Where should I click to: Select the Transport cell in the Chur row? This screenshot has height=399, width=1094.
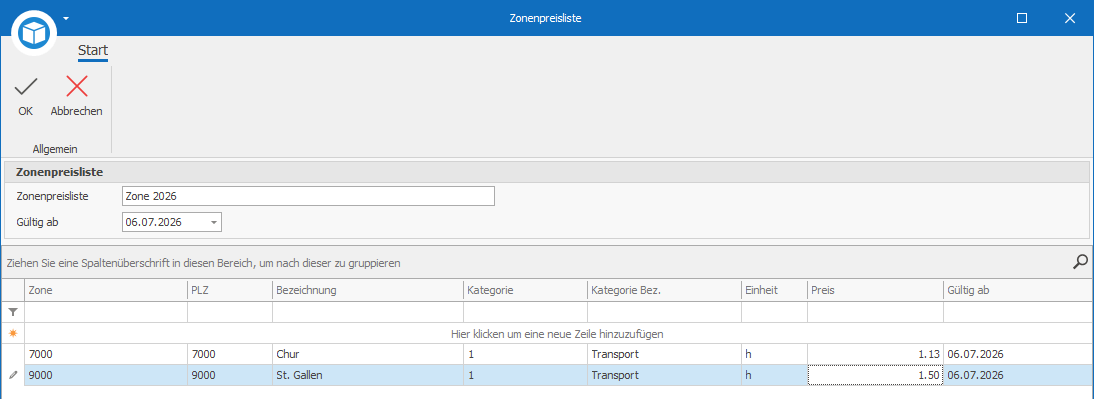tap(664, 354)
